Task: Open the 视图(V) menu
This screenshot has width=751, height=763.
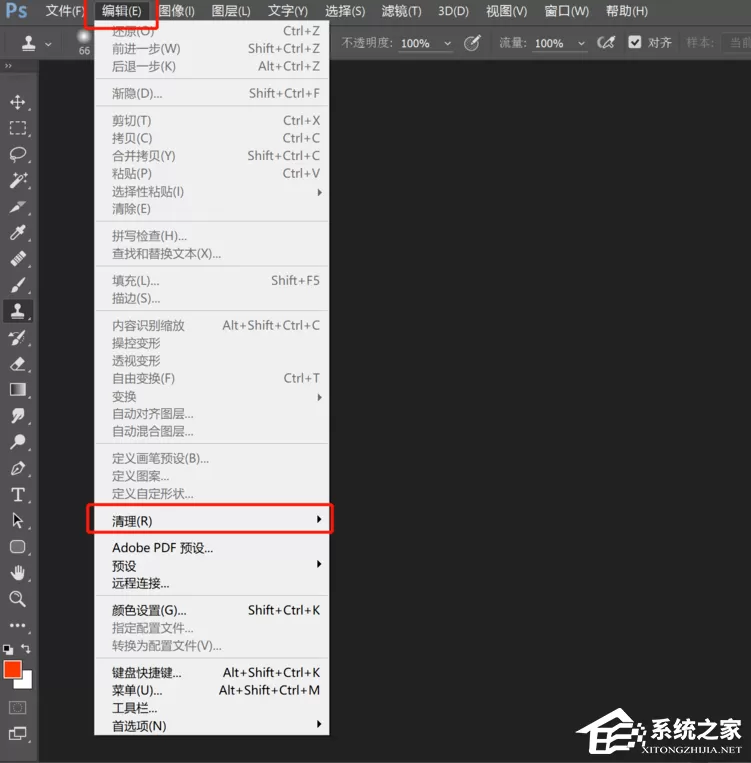Action: [506, 11]
